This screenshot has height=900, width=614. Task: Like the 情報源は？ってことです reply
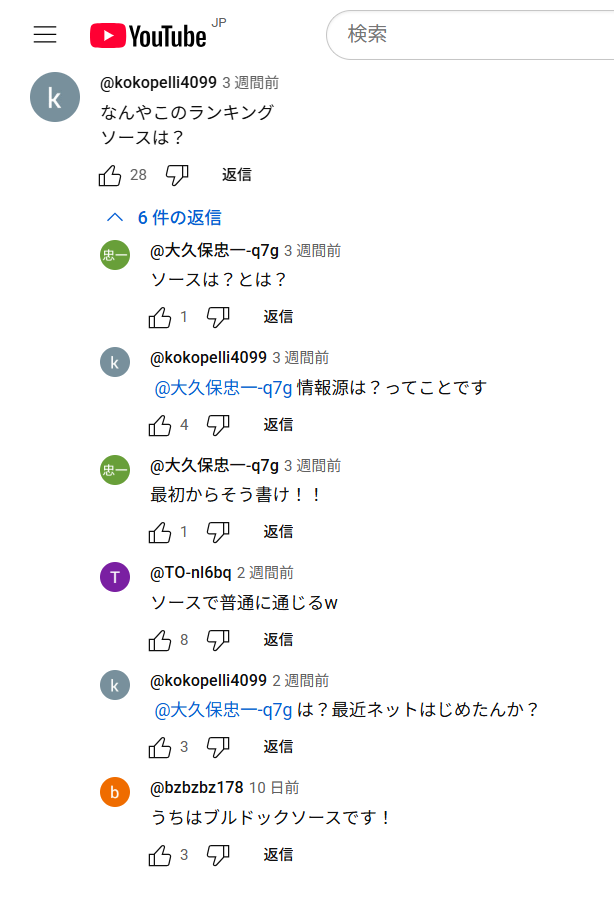[x=160, y=425]
